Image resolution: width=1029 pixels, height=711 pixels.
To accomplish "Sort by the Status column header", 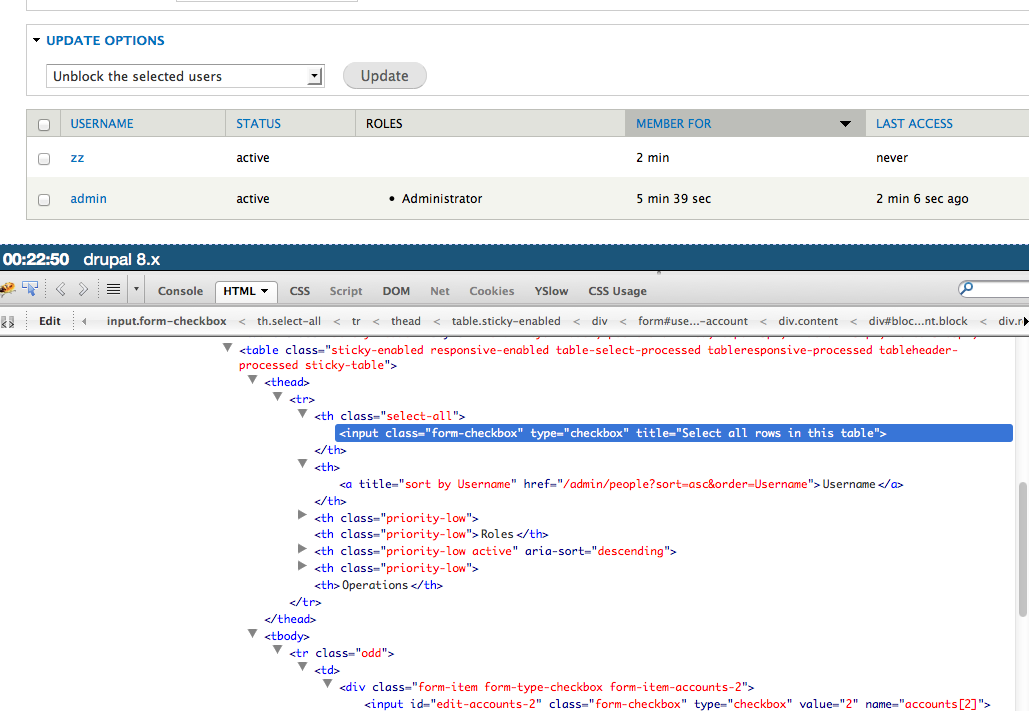I will [259, 123].
